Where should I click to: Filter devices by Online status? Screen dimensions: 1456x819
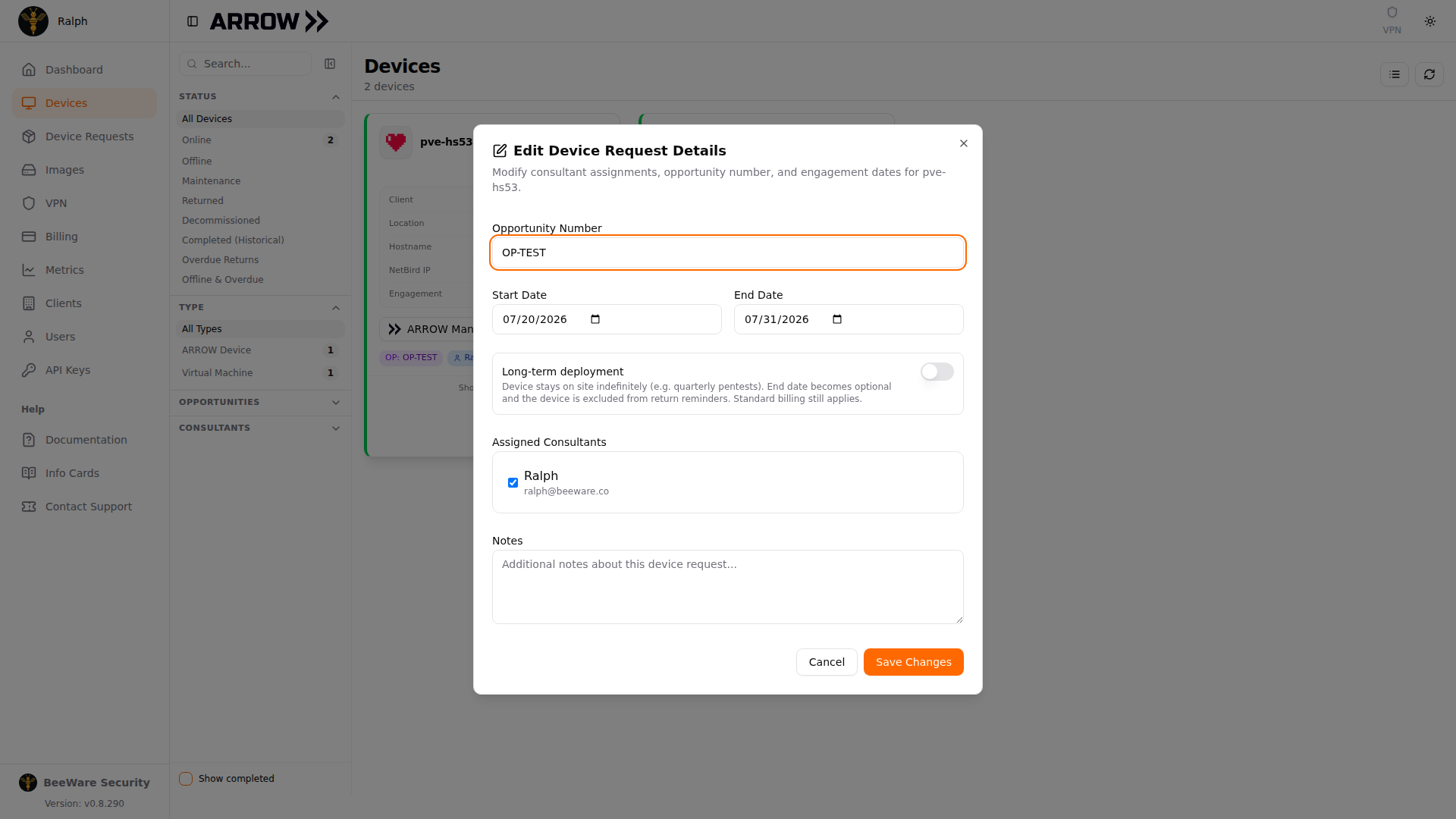[x=260, y=140]
